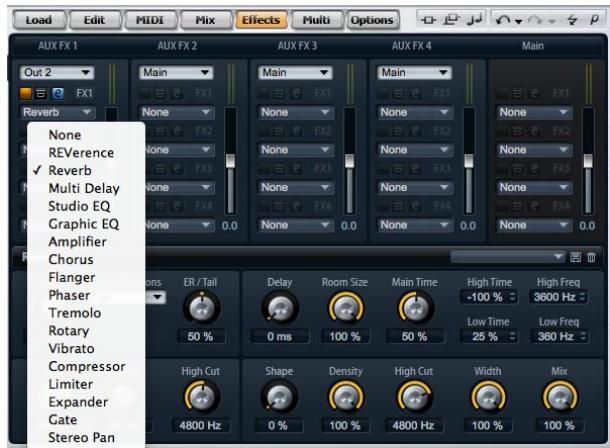Choose 'Stereo Pan' from the effect menu

81,438
